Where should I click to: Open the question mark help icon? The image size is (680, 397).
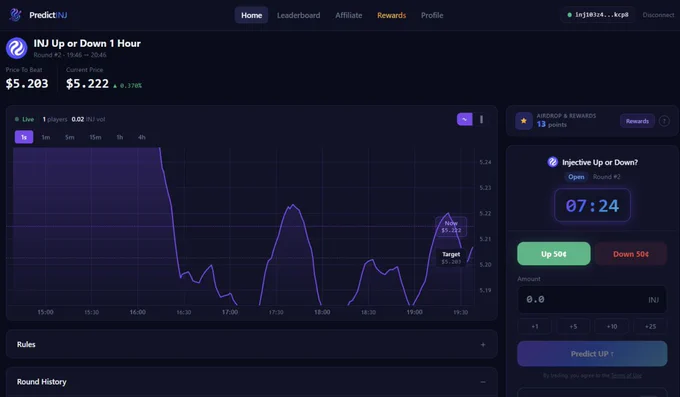click(x=664, y=121)
